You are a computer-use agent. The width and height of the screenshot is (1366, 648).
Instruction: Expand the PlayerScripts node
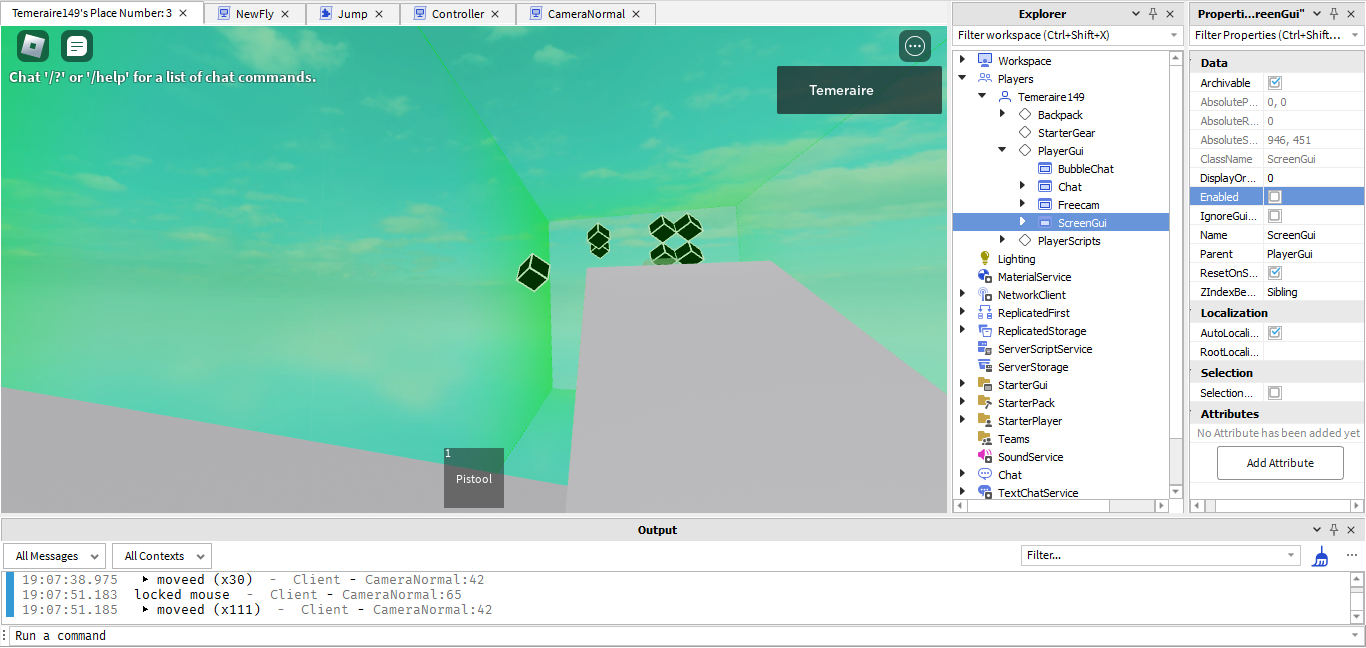(1002, 241)
